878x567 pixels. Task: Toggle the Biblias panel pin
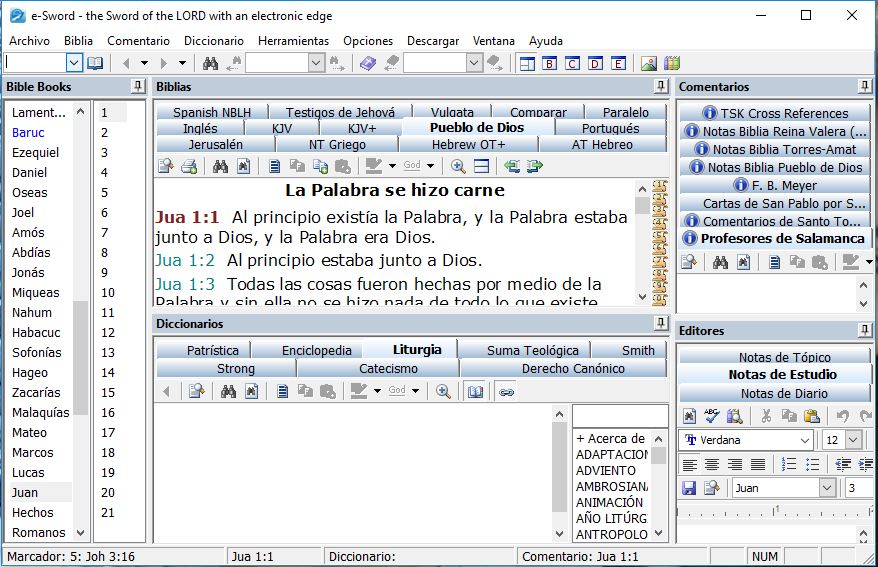661,86
